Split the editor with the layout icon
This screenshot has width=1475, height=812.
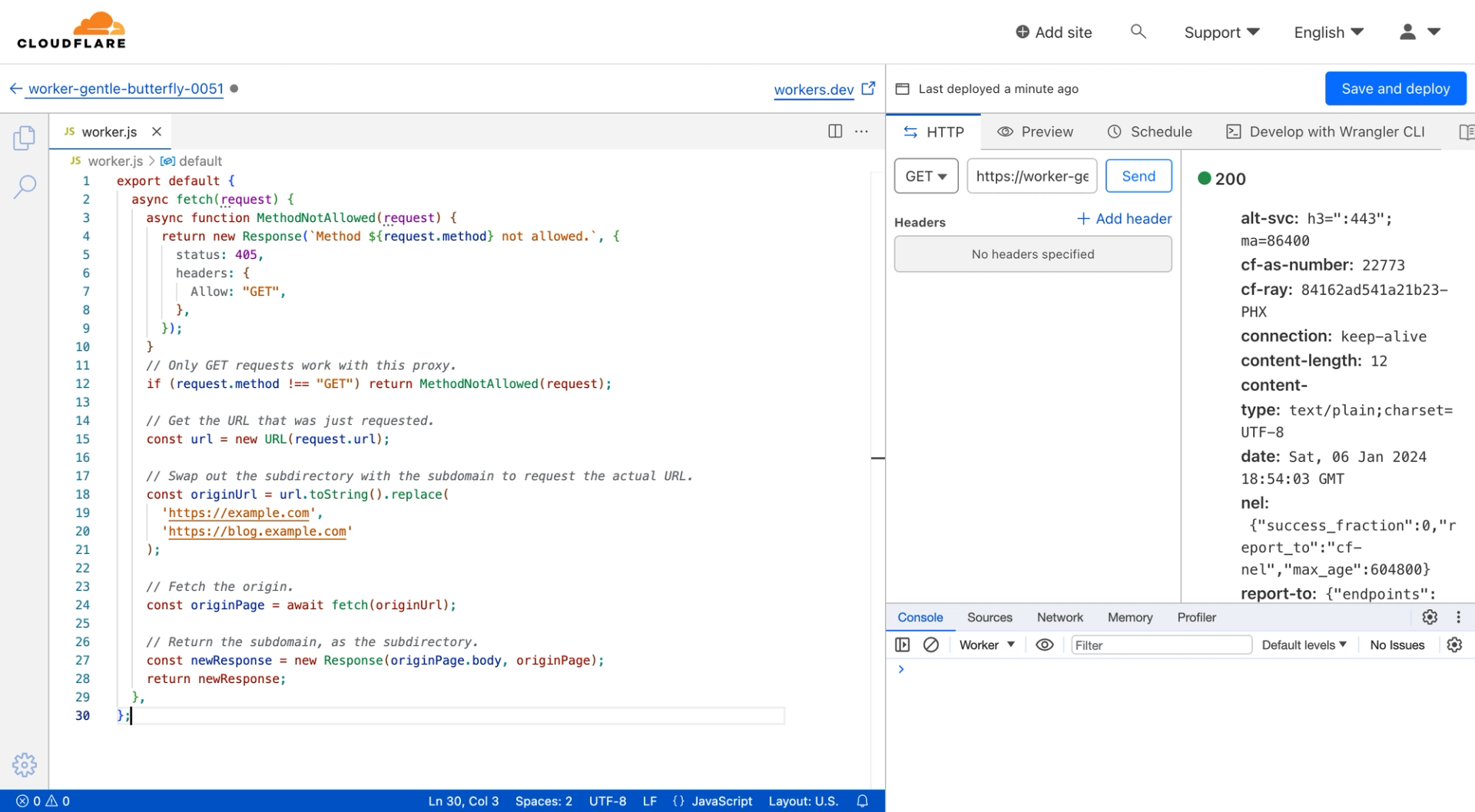[x=835, y=131]
